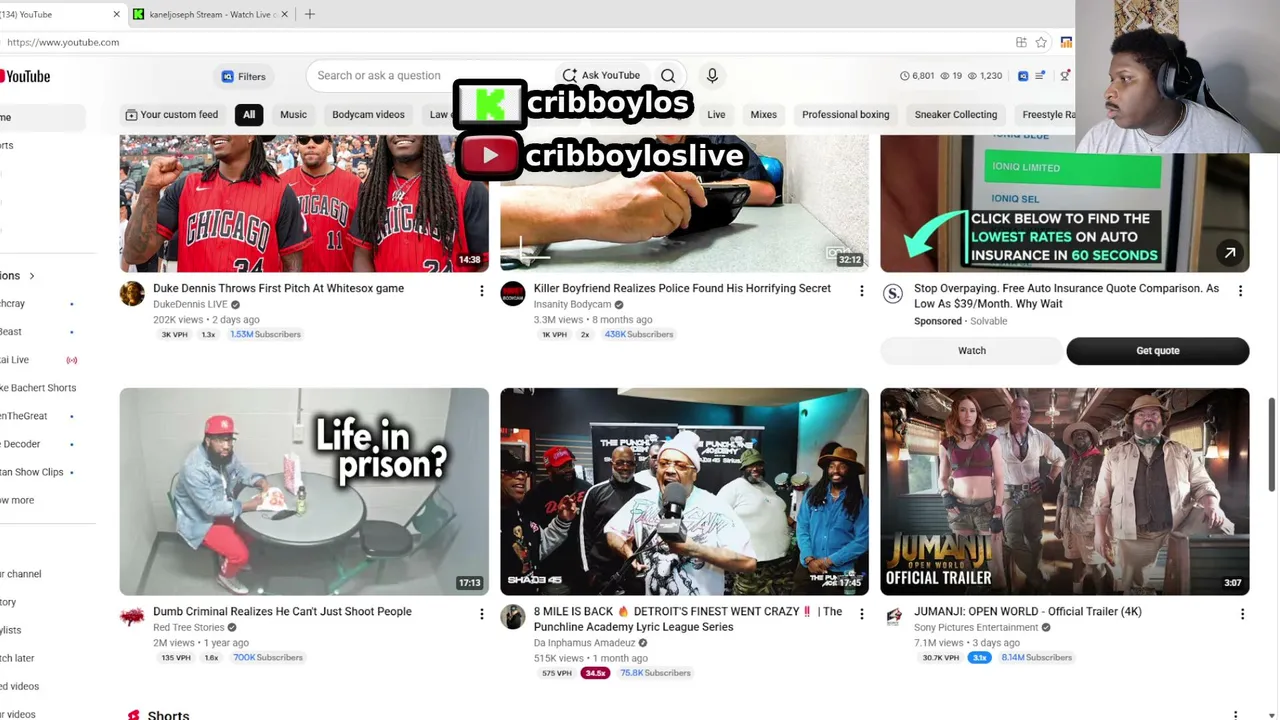Open the ad's external link arrow icon
Viewport: 1280px width, 720px height.
pyautogui.click(x=1230, y=253)
